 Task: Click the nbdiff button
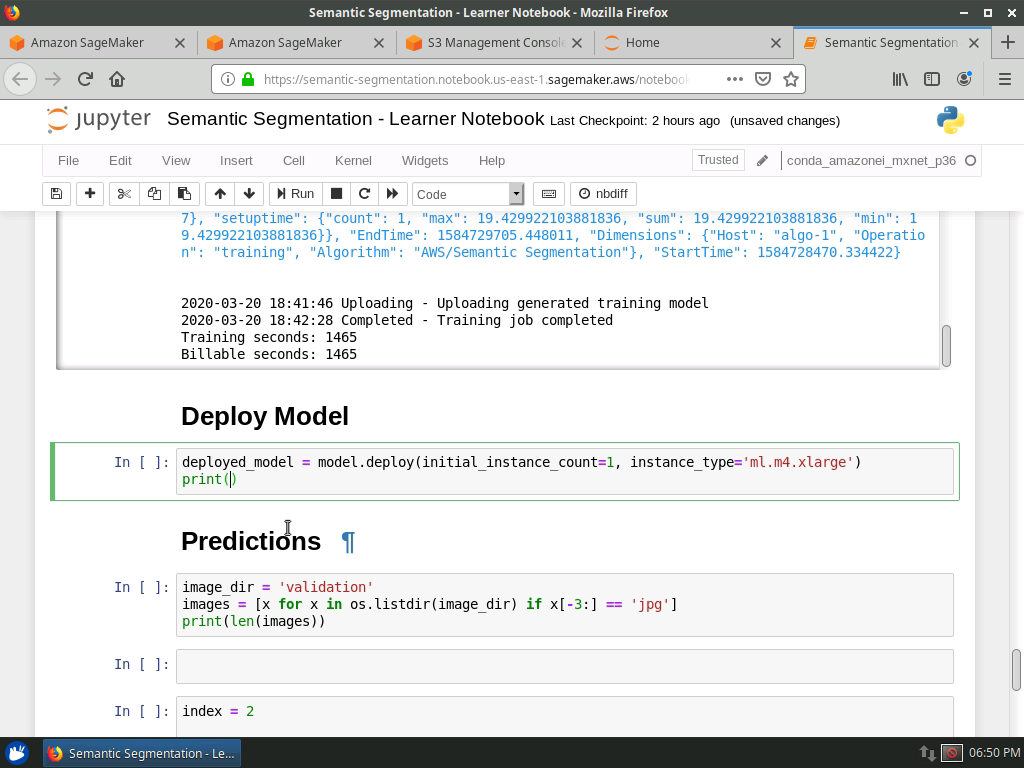tap(603, 194)
